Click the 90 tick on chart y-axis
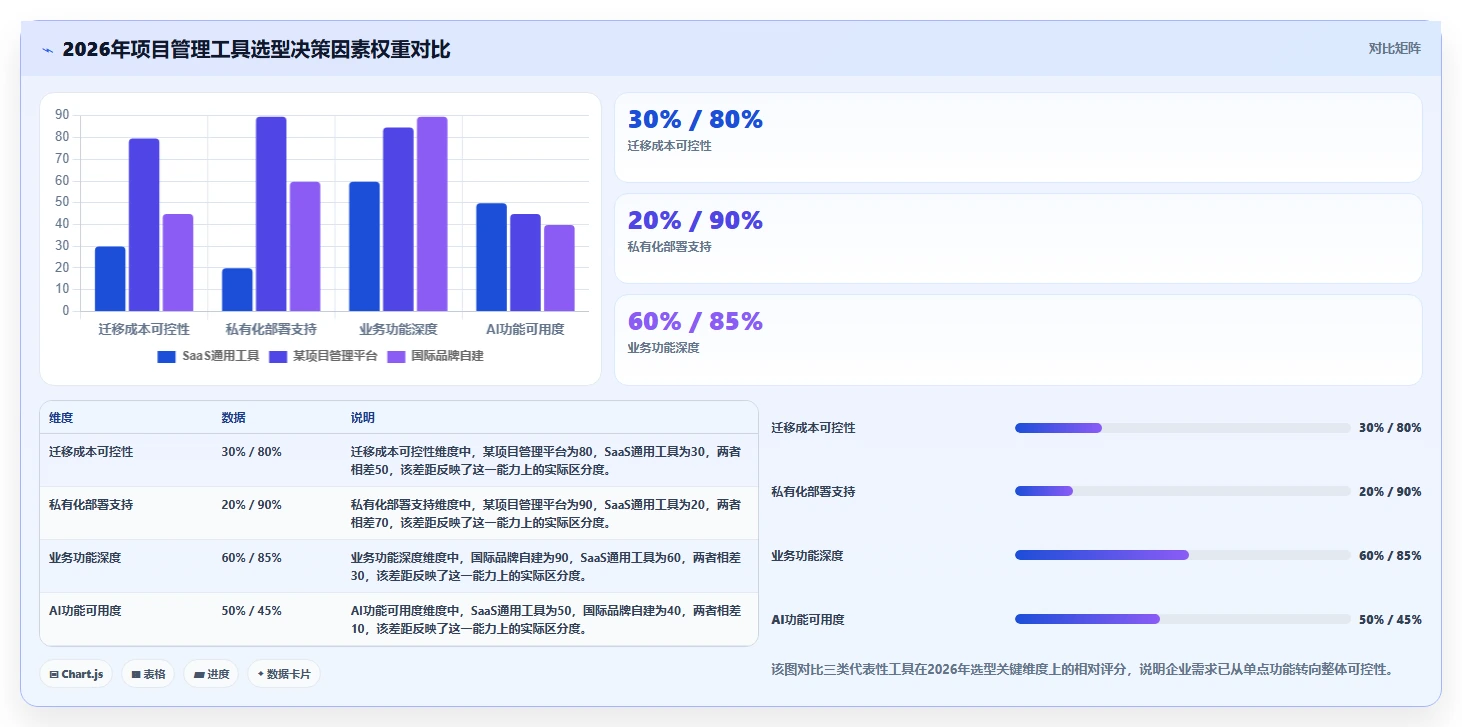The image size is (1462, 727). click(x=62, y=115)
